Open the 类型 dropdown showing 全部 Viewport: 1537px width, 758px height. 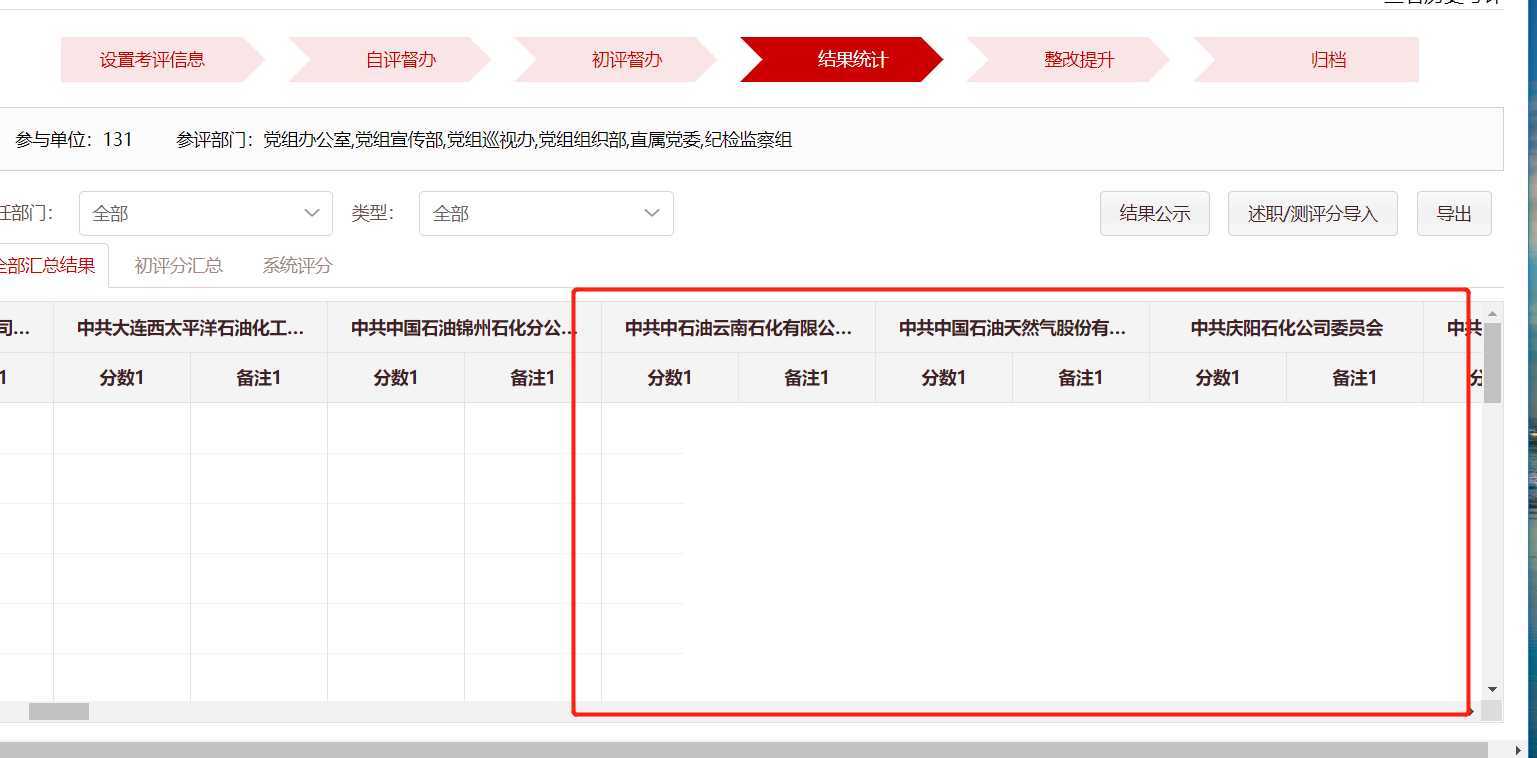546,213
